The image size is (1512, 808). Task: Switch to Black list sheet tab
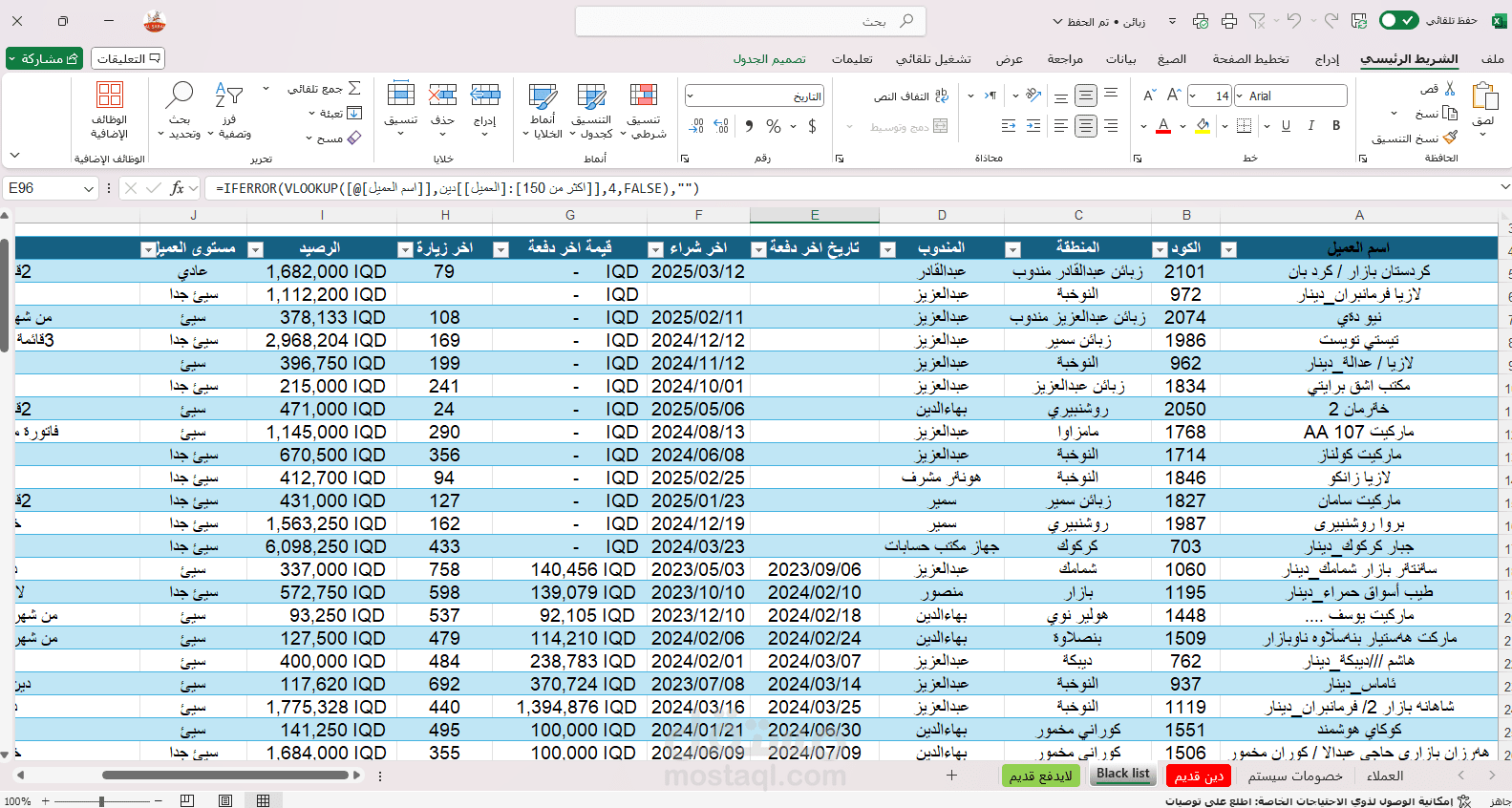[x=1123, y=774]
